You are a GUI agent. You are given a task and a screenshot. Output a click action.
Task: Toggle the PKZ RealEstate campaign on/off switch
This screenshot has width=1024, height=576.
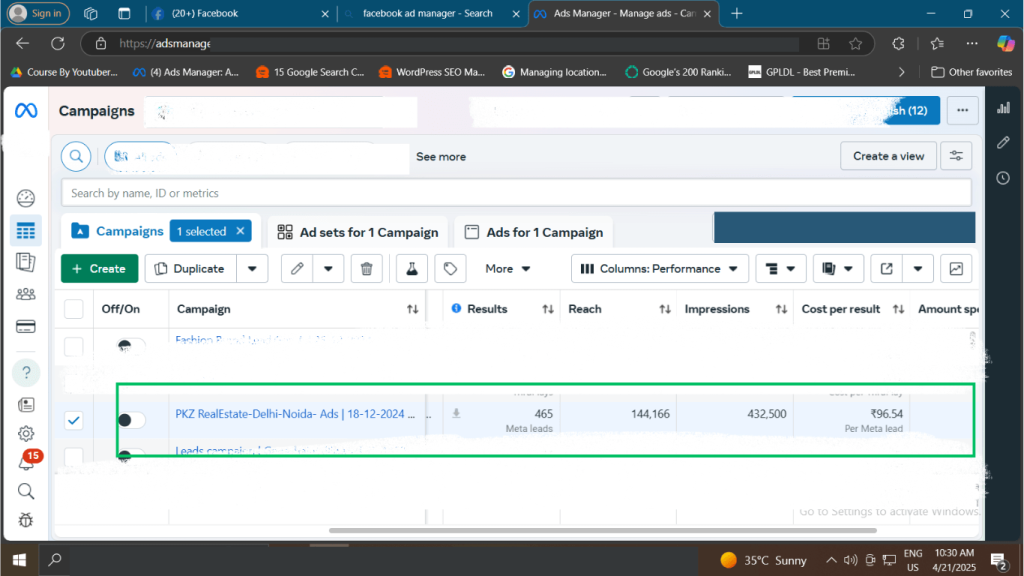(x=131, y=420)
